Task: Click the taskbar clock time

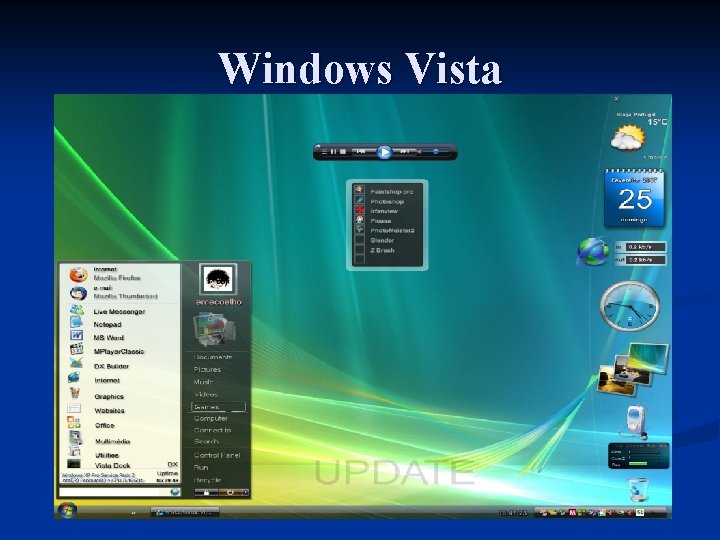Action: pyautogui.click(x=513, y=512)
